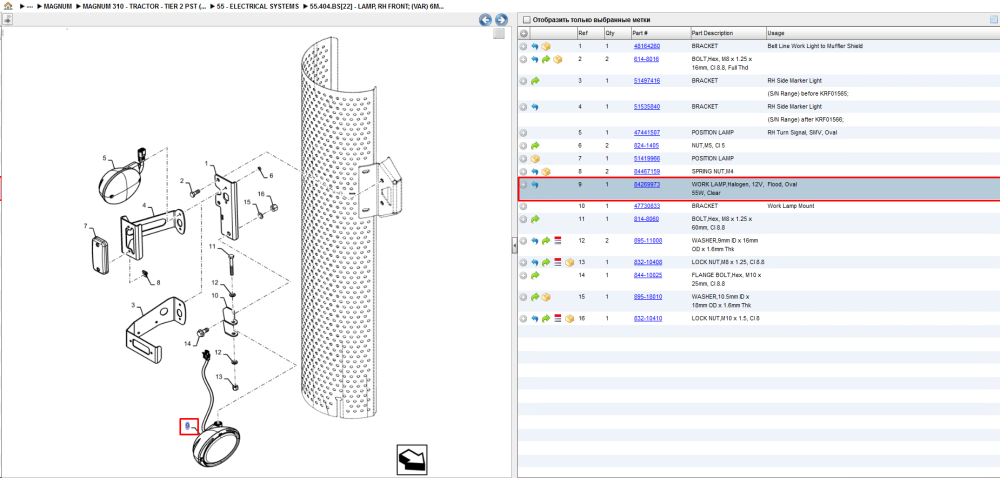Click blue replaced-by arrow for part 48164260
The width and height of the screenshot is (1000, 478).
click(x=535, y=47)
